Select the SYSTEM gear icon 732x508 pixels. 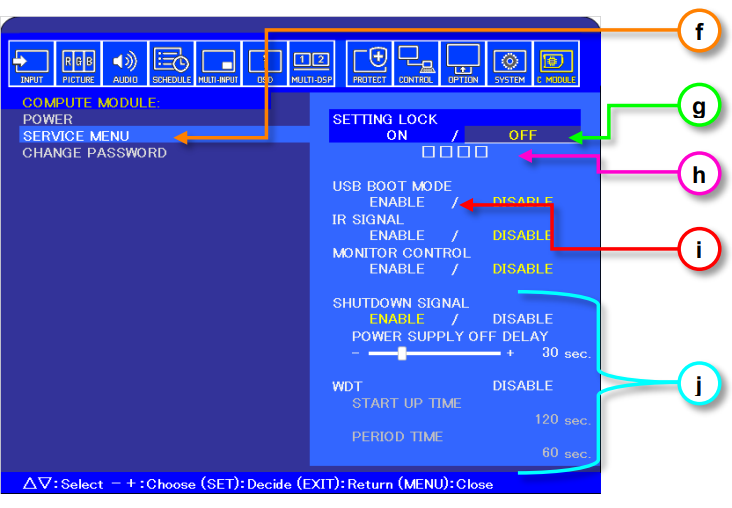[x=510, y=64]
